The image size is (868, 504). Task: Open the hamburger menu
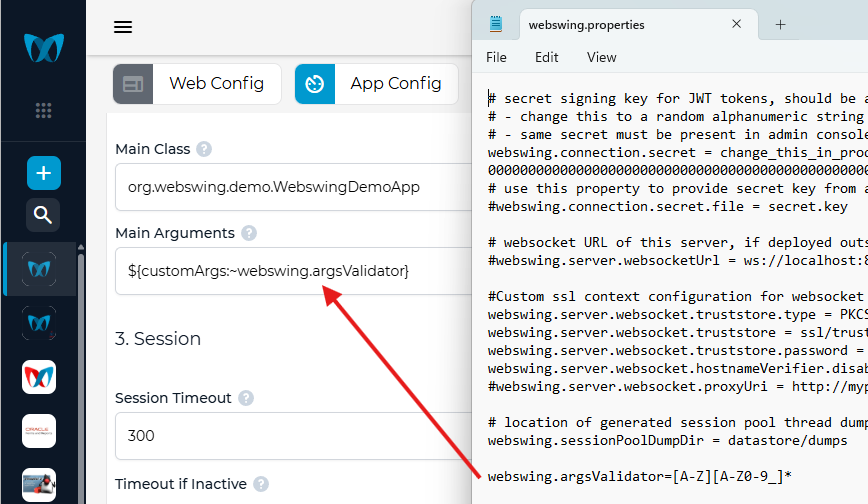[123, 27]
